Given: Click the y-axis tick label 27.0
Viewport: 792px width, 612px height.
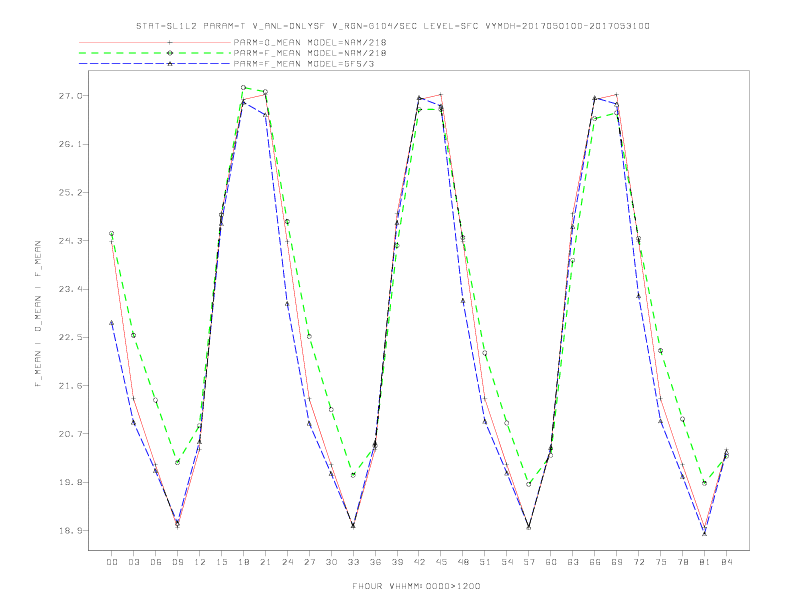Looking at the screenshot, I should click(x=70, y=95).
